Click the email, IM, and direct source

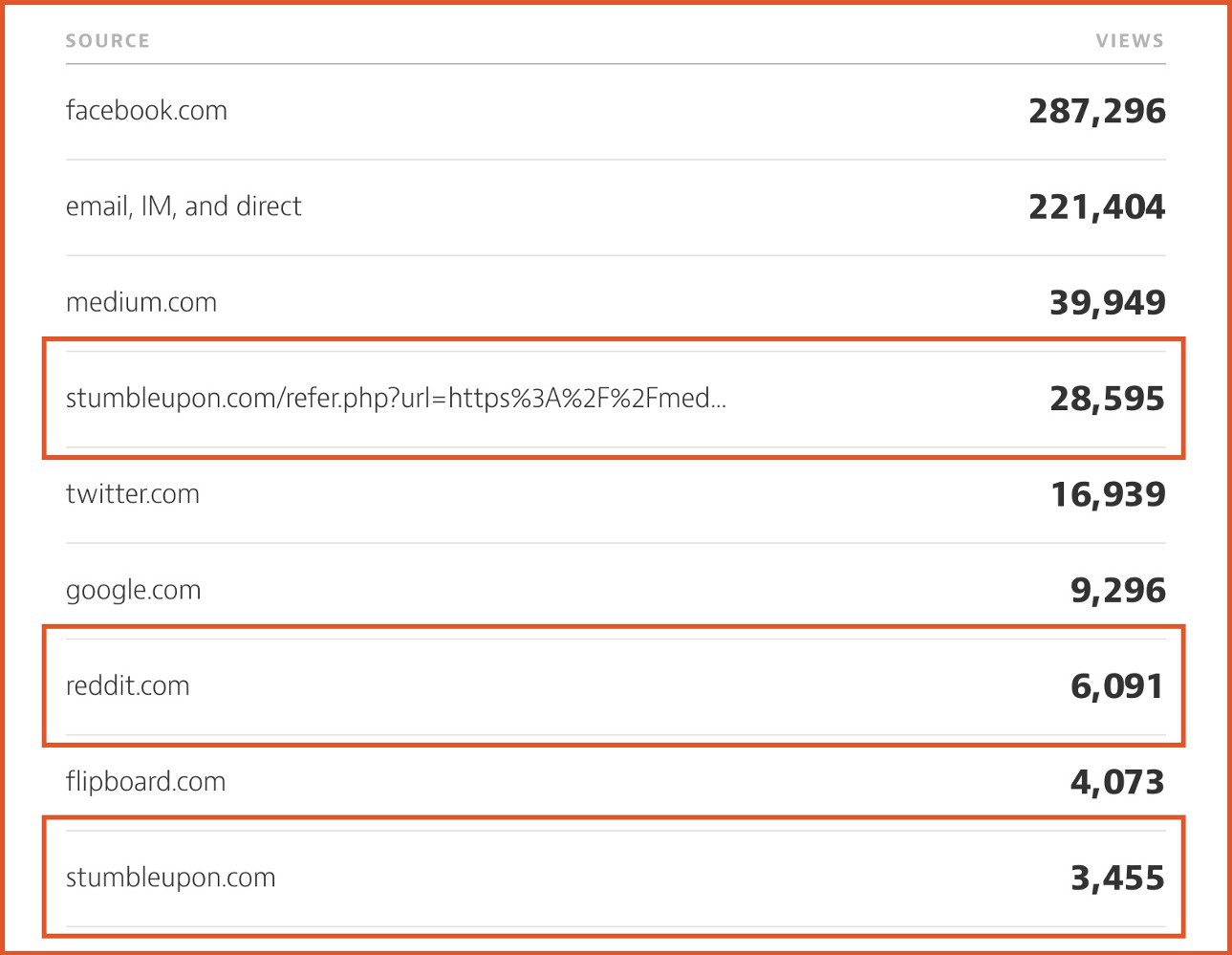click(184, 206)
